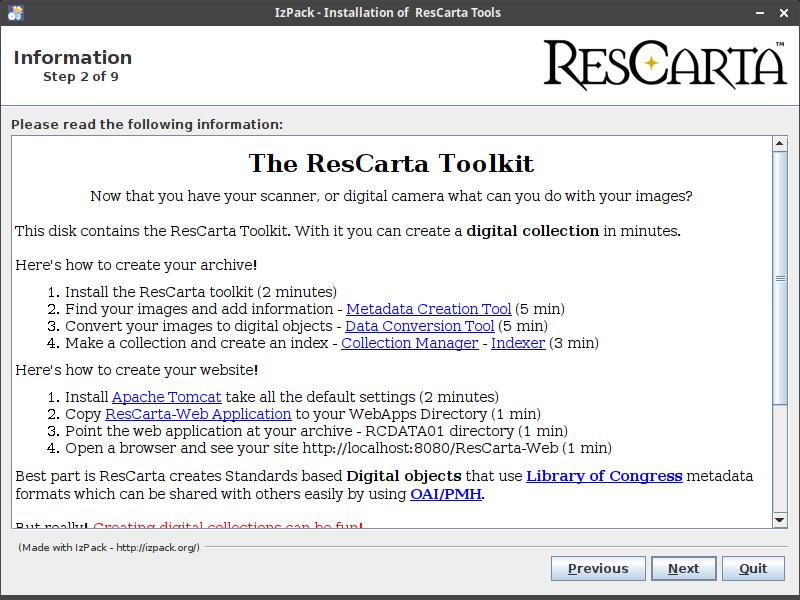The image size is (800, 600).
Task: Click 'Install the ResCarta toolkit (2 minutes)' line
Action: (201, 292)
